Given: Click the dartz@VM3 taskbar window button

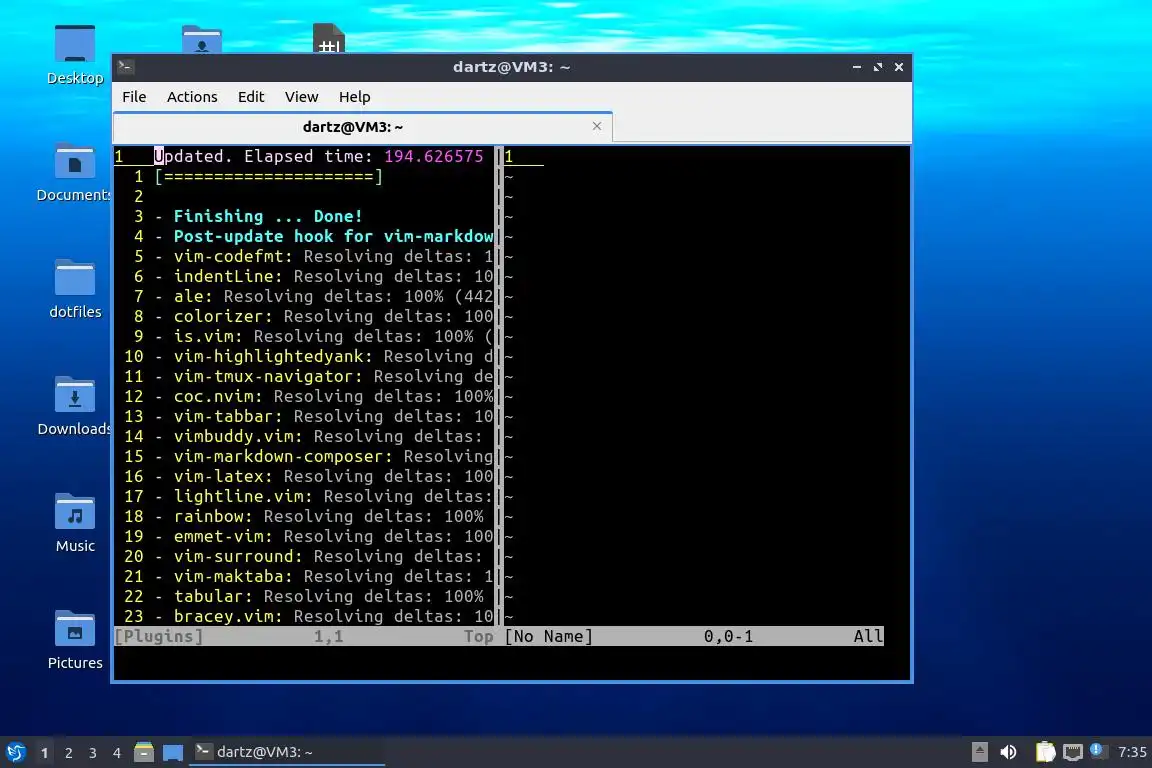Looking at the screenshot, I should [287, 752].
